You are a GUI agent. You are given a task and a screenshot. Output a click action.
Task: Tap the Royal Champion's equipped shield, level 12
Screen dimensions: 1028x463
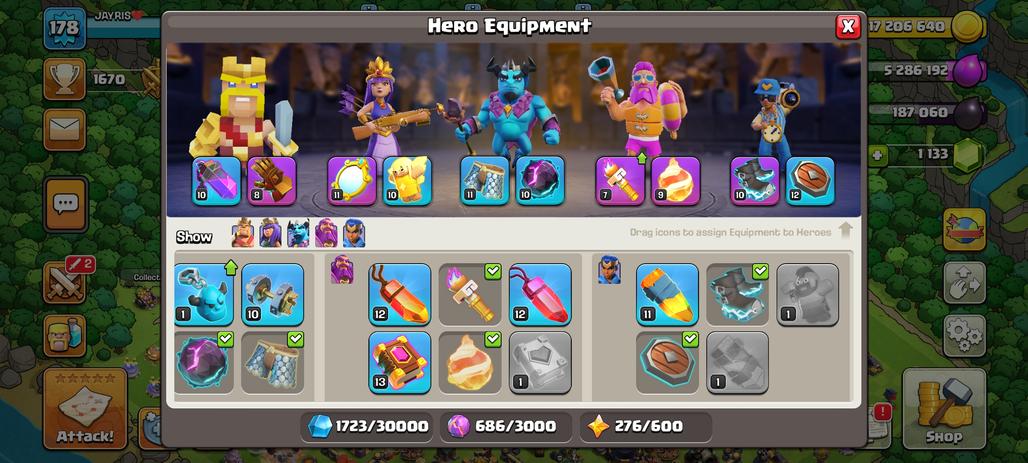(x=810, y=181)
